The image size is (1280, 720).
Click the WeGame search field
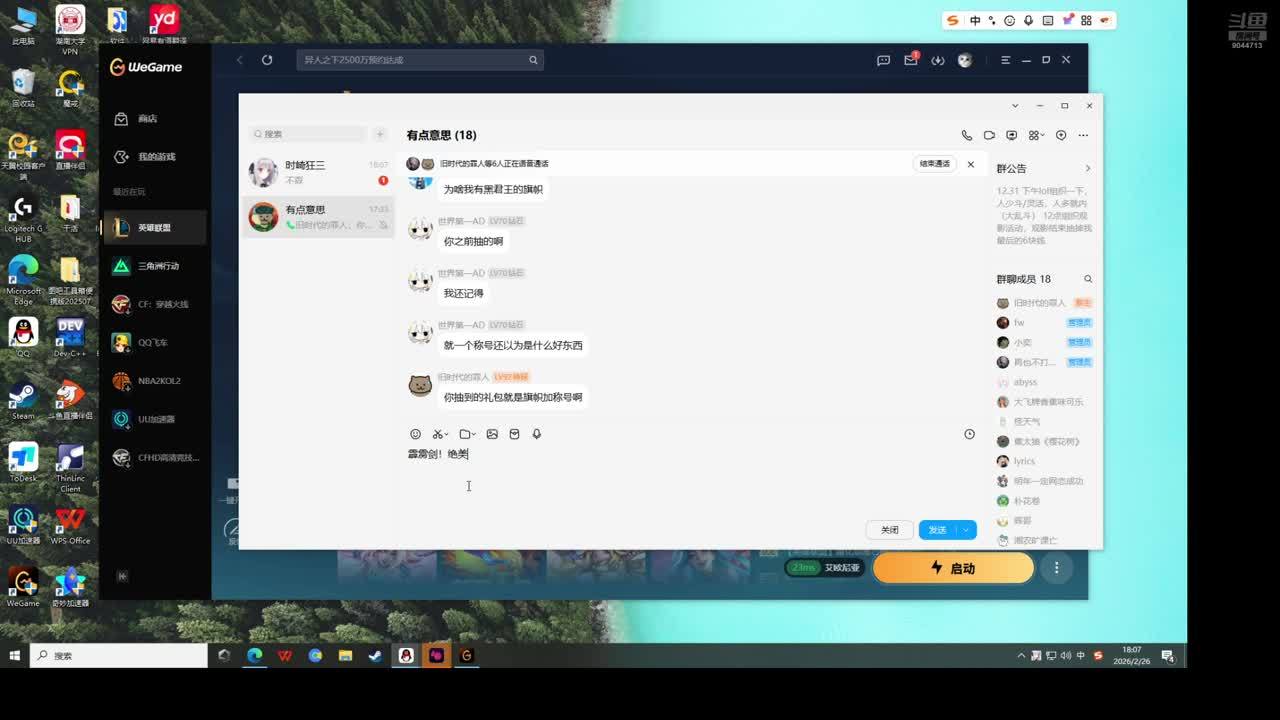(x=420, y=60)
